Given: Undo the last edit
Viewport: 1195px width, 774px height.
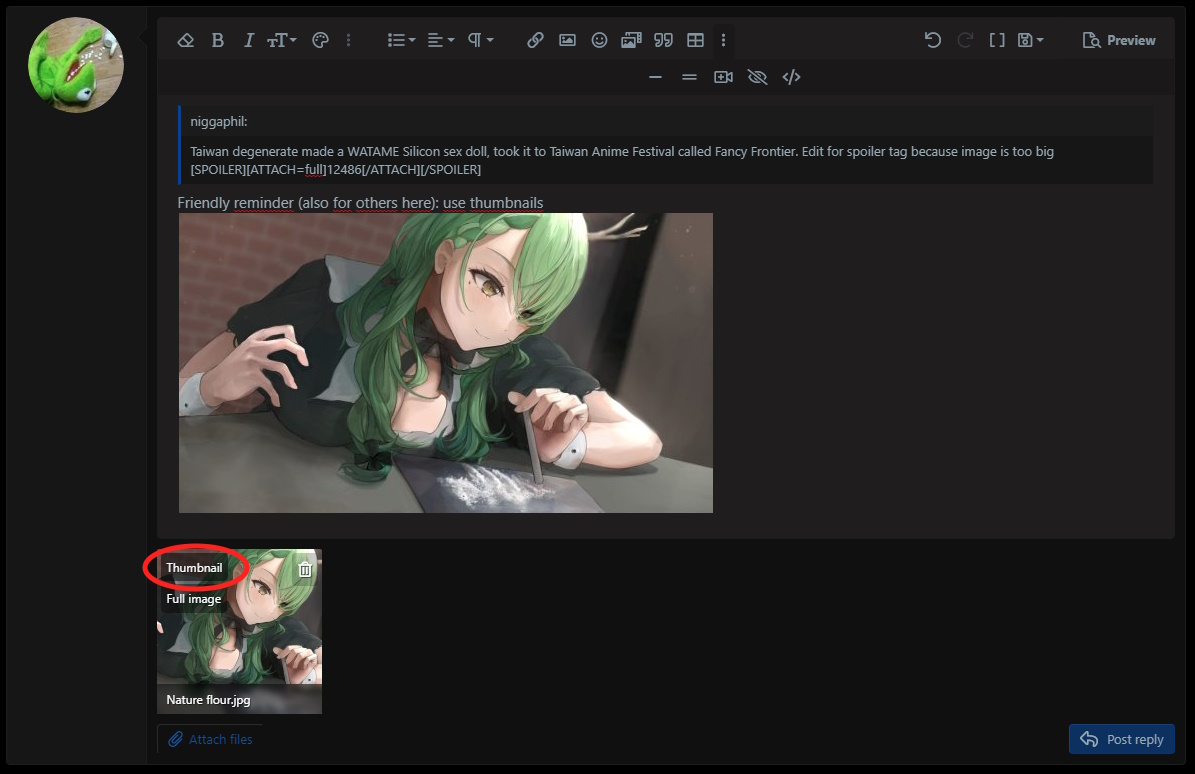Looking at the screenshot, I should 933,40.
